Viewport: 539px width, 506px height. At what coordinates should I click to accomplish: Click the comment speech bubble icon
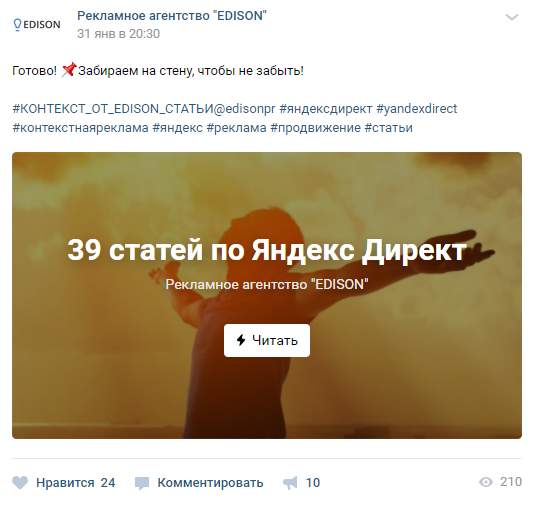tap(142, 483)
